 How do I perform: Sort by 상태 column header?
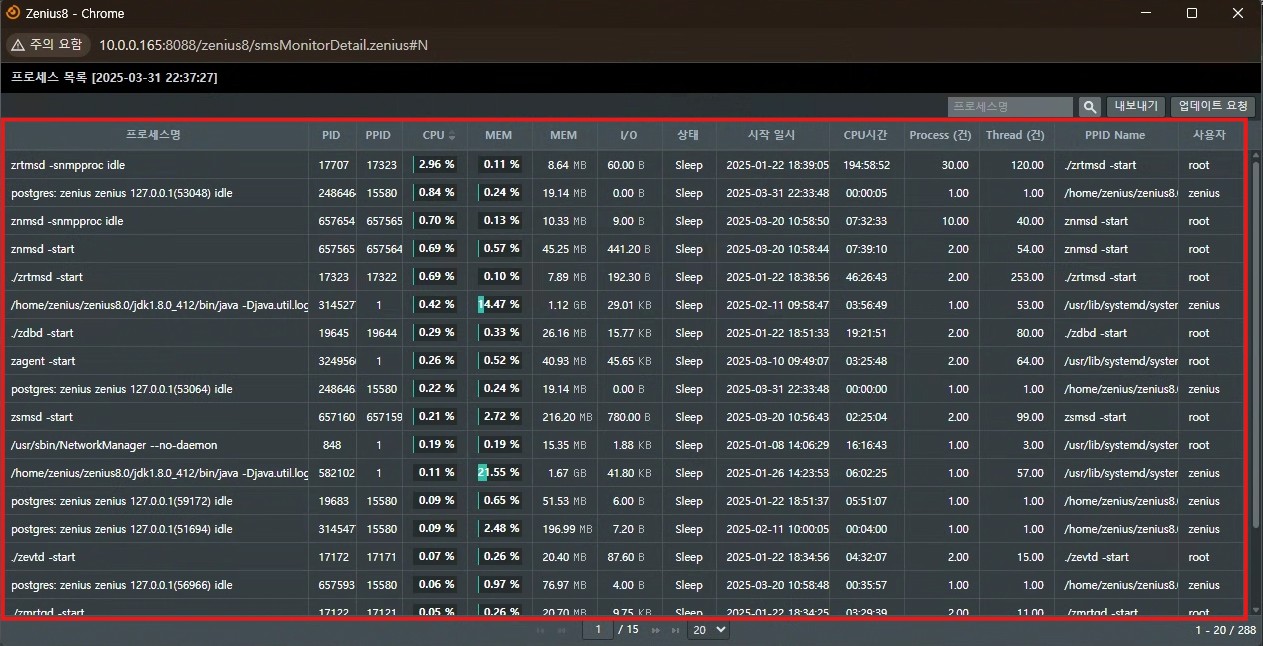click(x=688, y=135)
